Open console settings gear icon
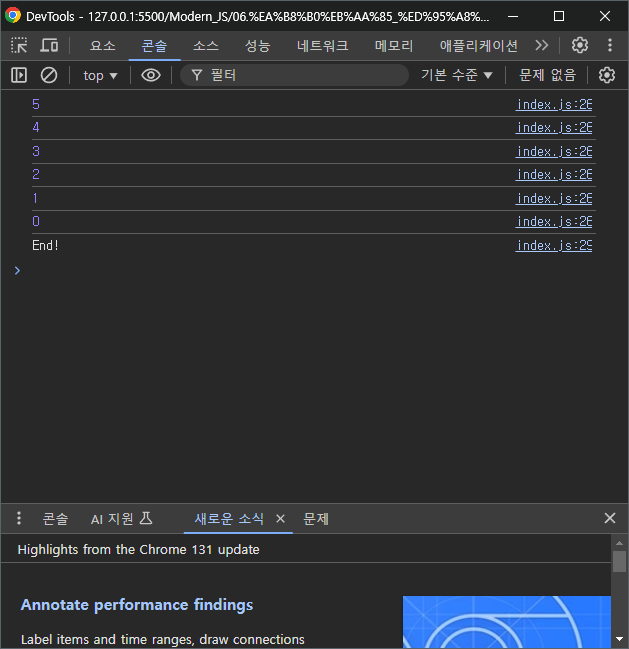The height and width of the screenshot is (649, 629). click(x=607, y=75)
